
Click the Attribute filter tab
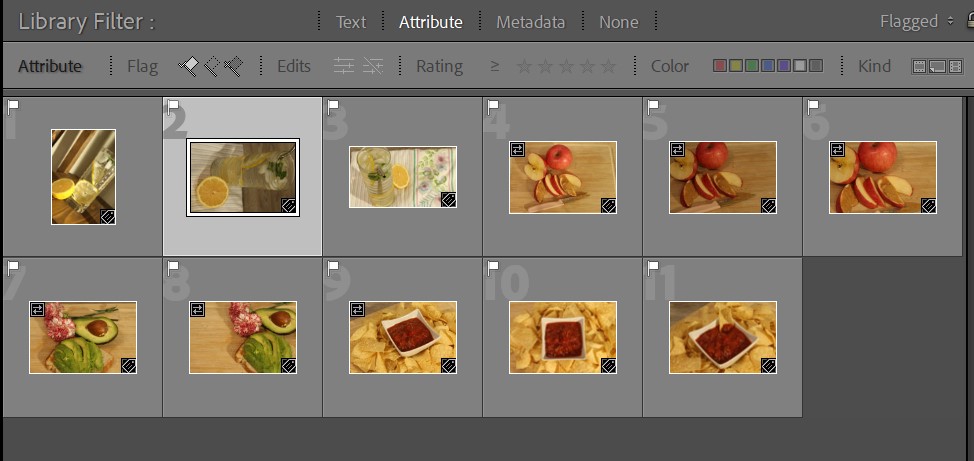430,21
